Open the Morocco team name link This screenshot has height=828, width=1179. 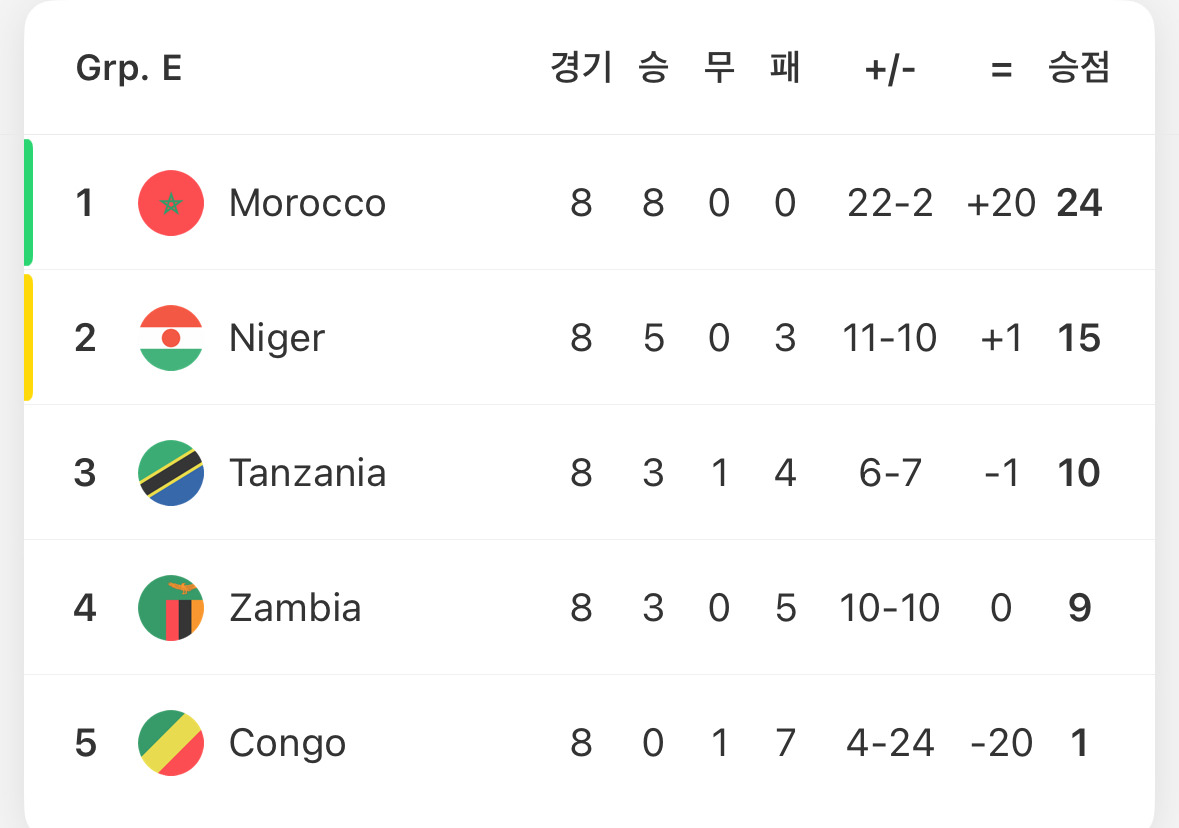click(307, 203)
